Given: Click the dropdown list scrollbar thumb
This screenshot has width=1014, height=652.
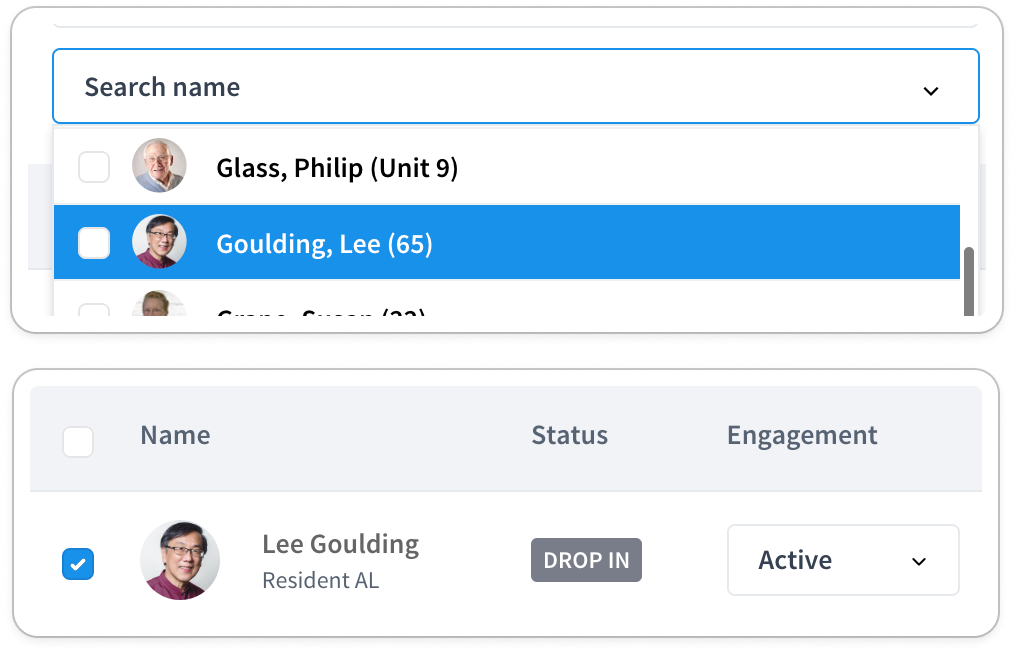Looking at the screenshot, I should pyautogui.click(x=968, y=282).
